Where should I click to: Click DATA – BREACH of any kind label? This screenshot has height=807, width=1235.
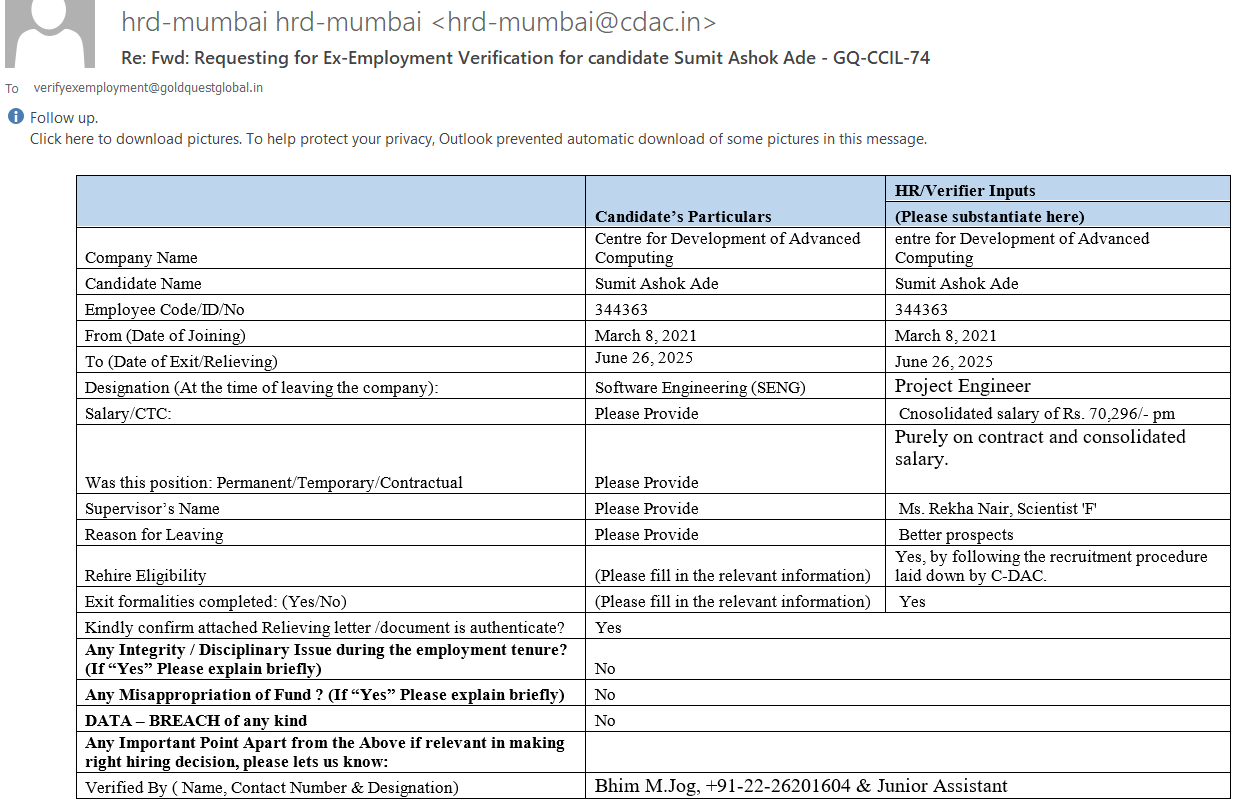(196, 720)
